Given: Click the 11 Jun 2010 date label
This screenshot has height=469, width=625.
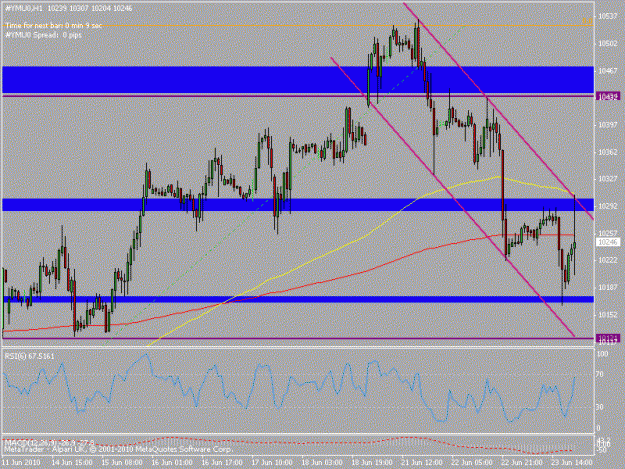Looking at the screenshot, I should (21, 462).
